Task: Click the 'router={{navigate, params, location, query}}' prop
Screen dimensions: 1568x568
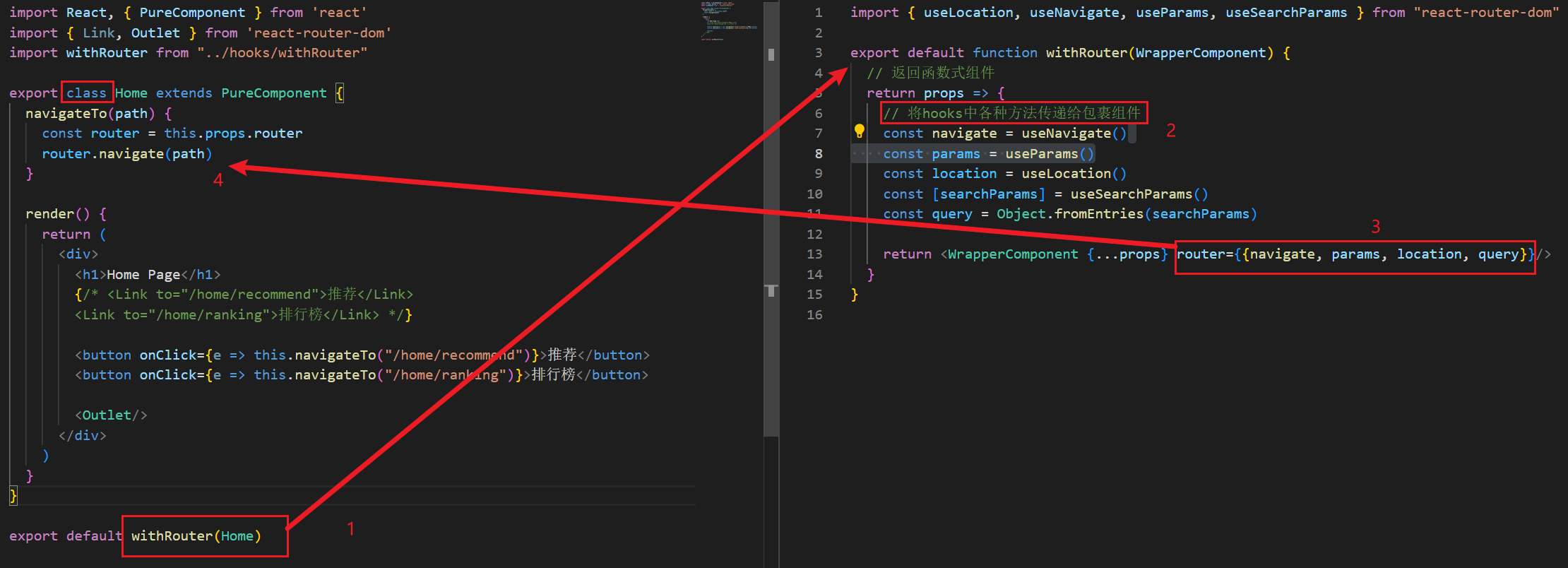Action: (1356, 254)
